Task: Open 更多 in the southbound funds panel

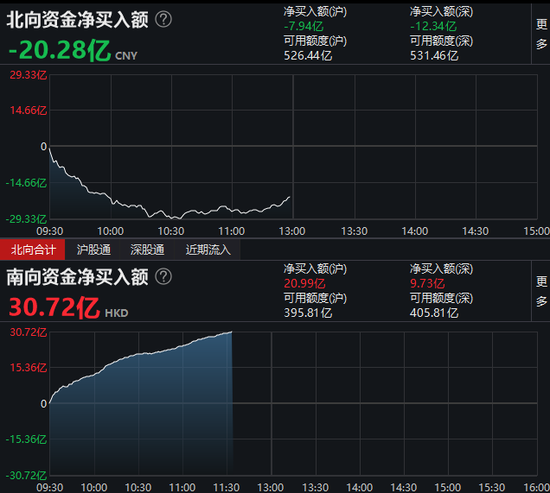Action: [x=541, y=291]
